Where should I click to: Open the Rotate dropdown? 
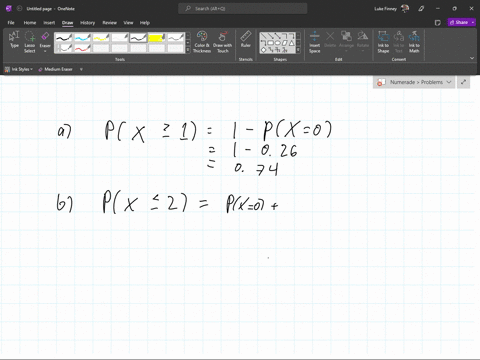pyautogui.click(x=363, y=41)
